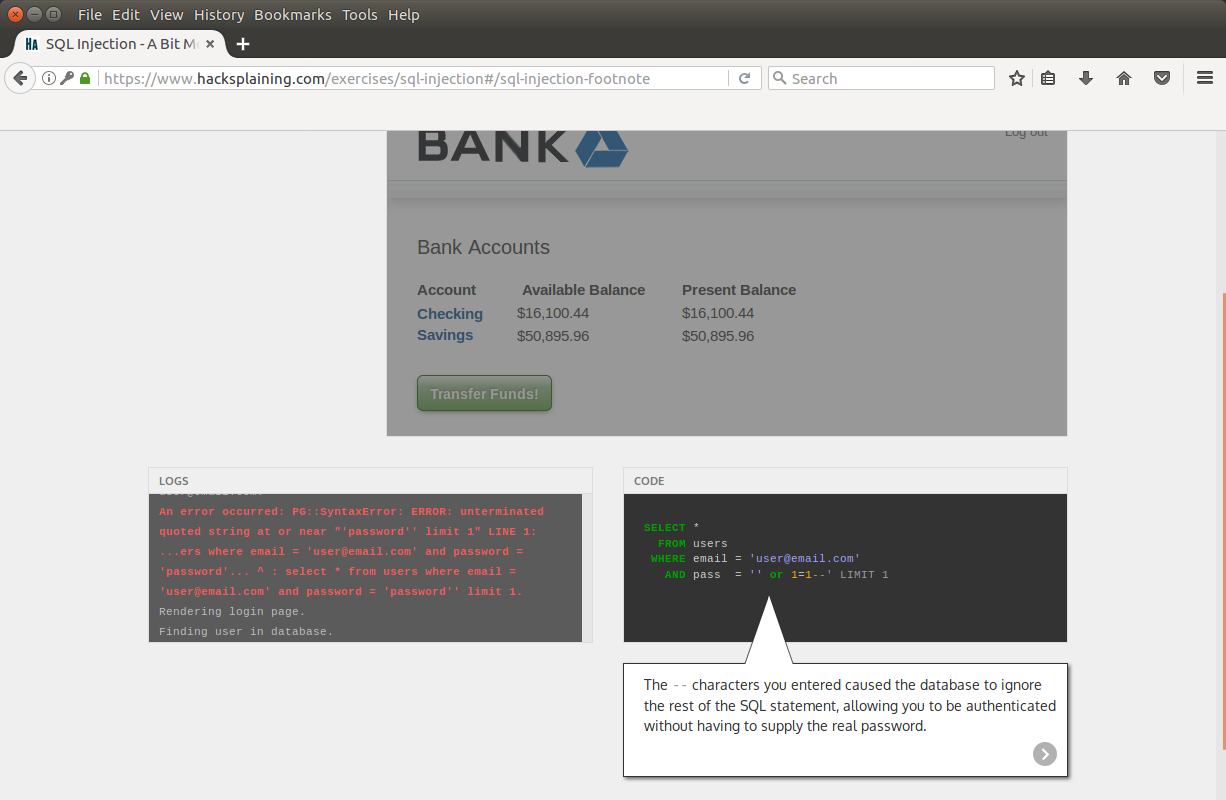Click the CODE panel header
1226x800 pixels.
click(845, 481)
